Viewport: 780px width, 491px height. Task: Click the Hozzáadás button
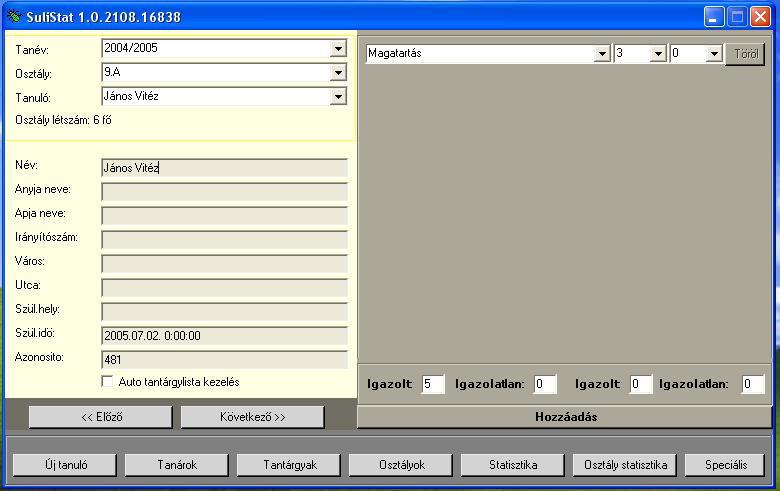565,416
